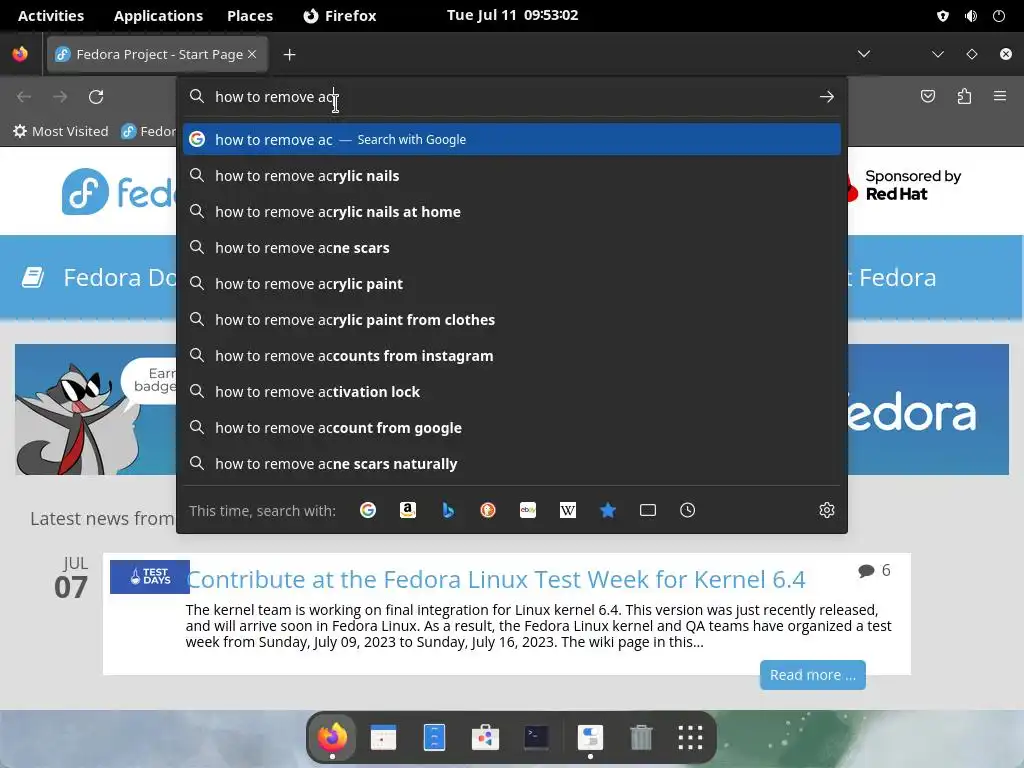
Task: Open Trash from the dock
Action: 641,737
